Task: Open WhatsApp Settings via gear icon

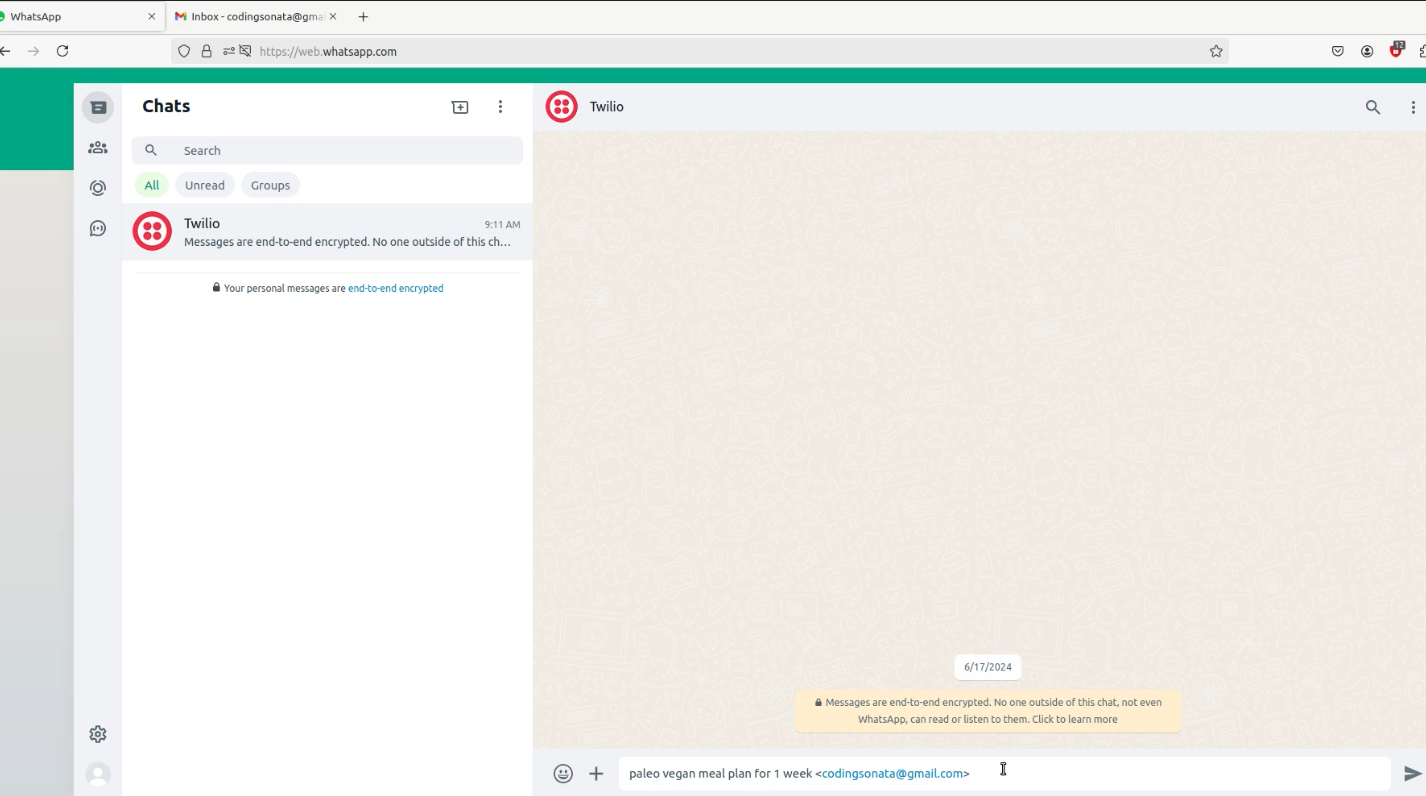Action: (x=97, y=733)
